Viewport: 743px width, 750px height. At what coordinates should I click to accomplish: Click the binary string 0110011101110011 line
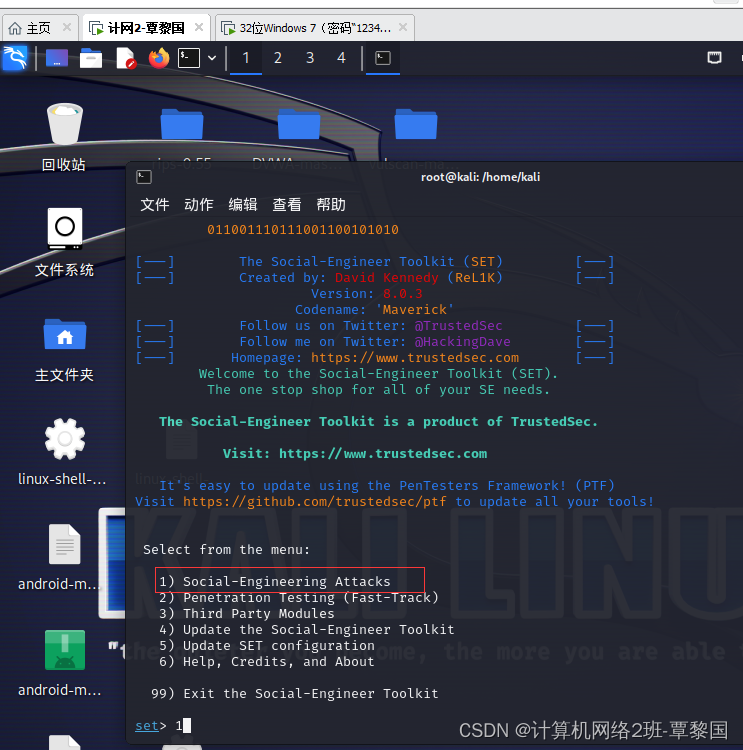303,230
